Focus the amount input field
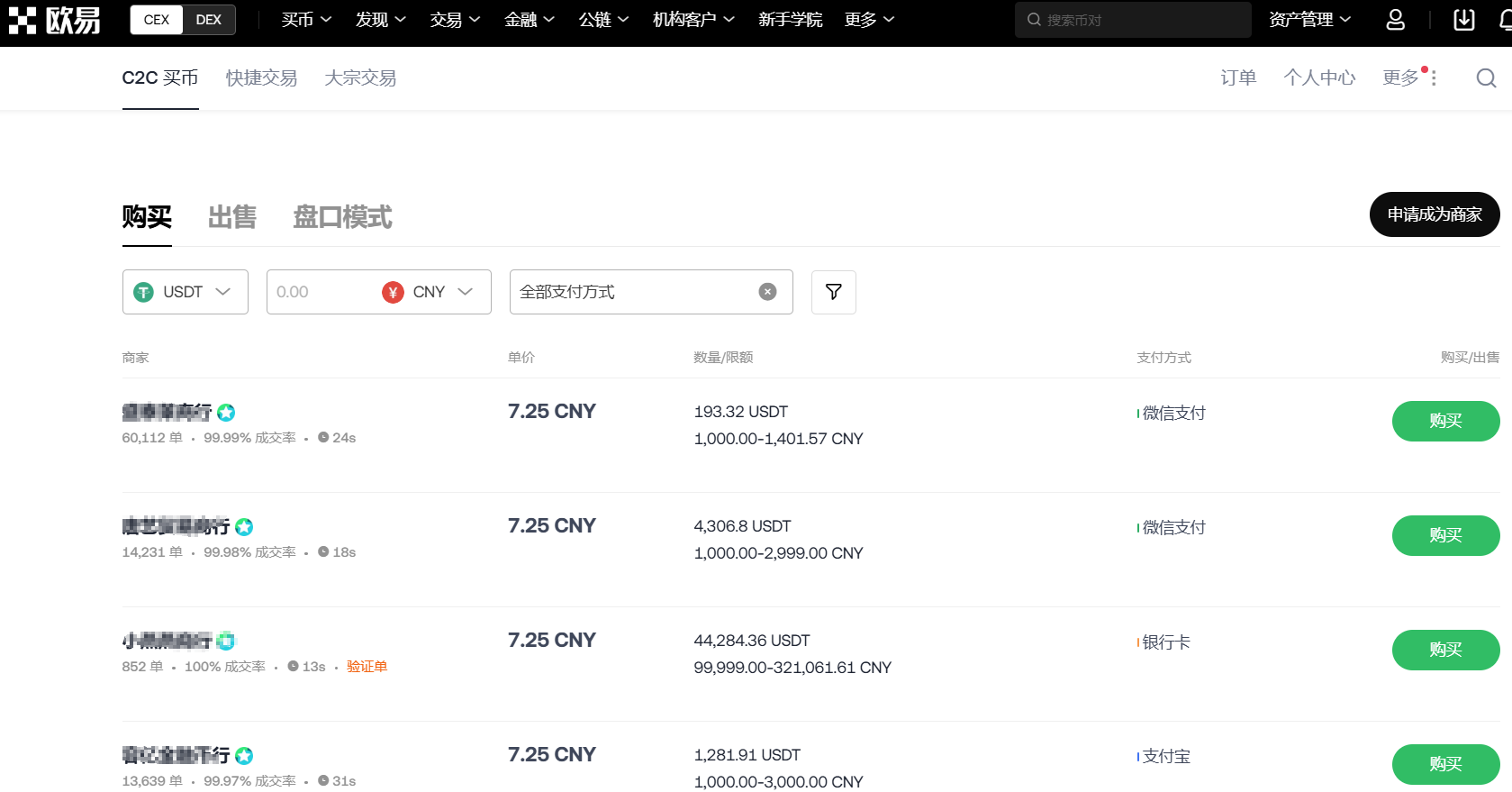Viewport: 1512px width, 792px height. point(320,292)
